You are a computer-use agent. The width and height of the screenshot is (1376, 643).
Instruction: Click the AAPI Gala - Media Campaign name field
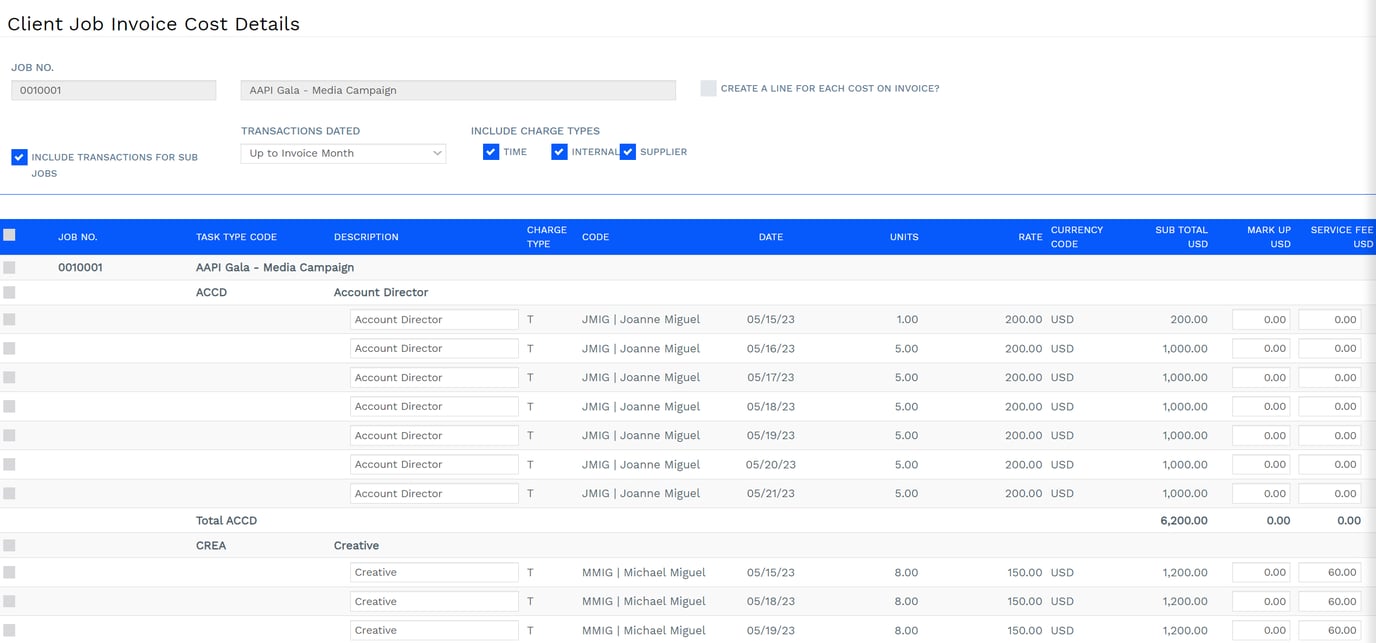click(458, 90)
